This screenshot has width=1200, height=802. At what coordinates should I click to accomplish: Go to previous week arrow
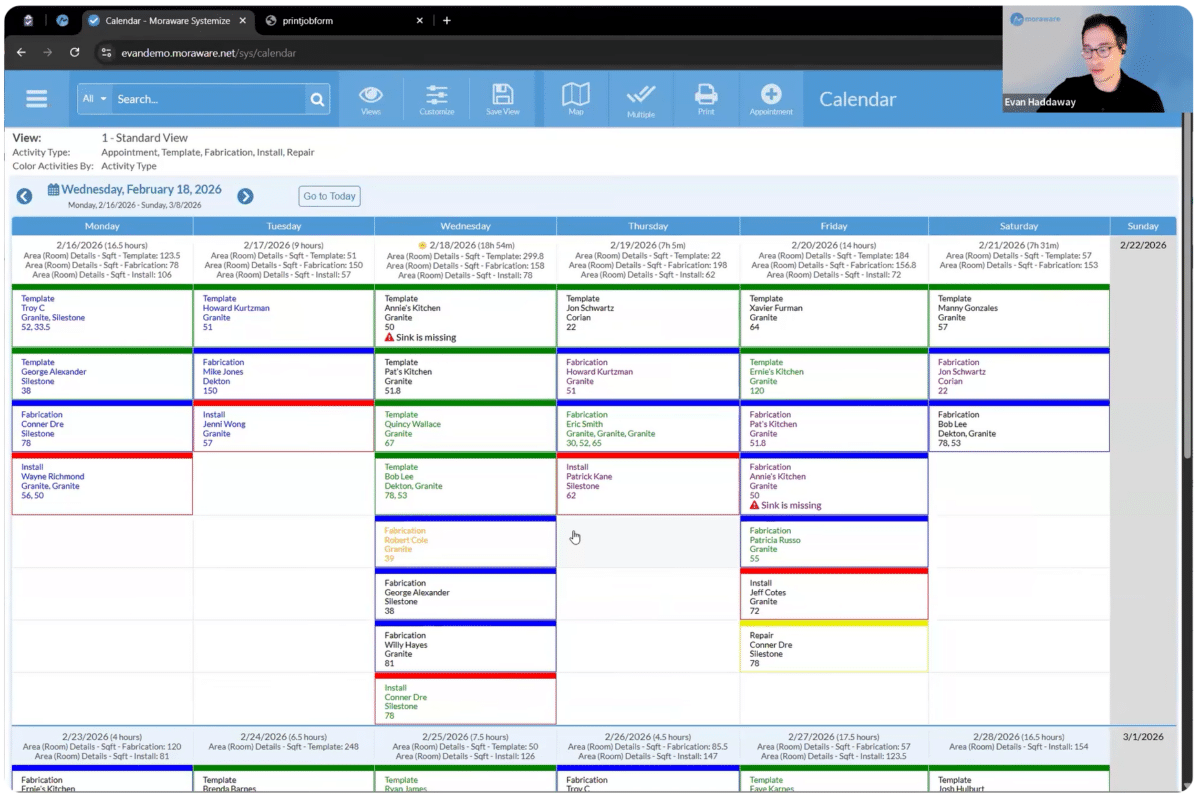pos(25,197)
